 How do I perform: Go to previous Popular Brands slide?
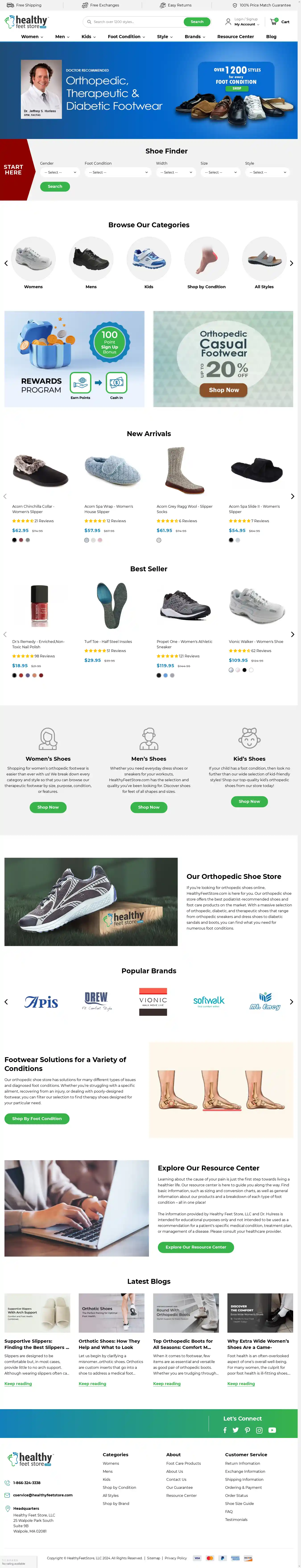[6, 1001]
